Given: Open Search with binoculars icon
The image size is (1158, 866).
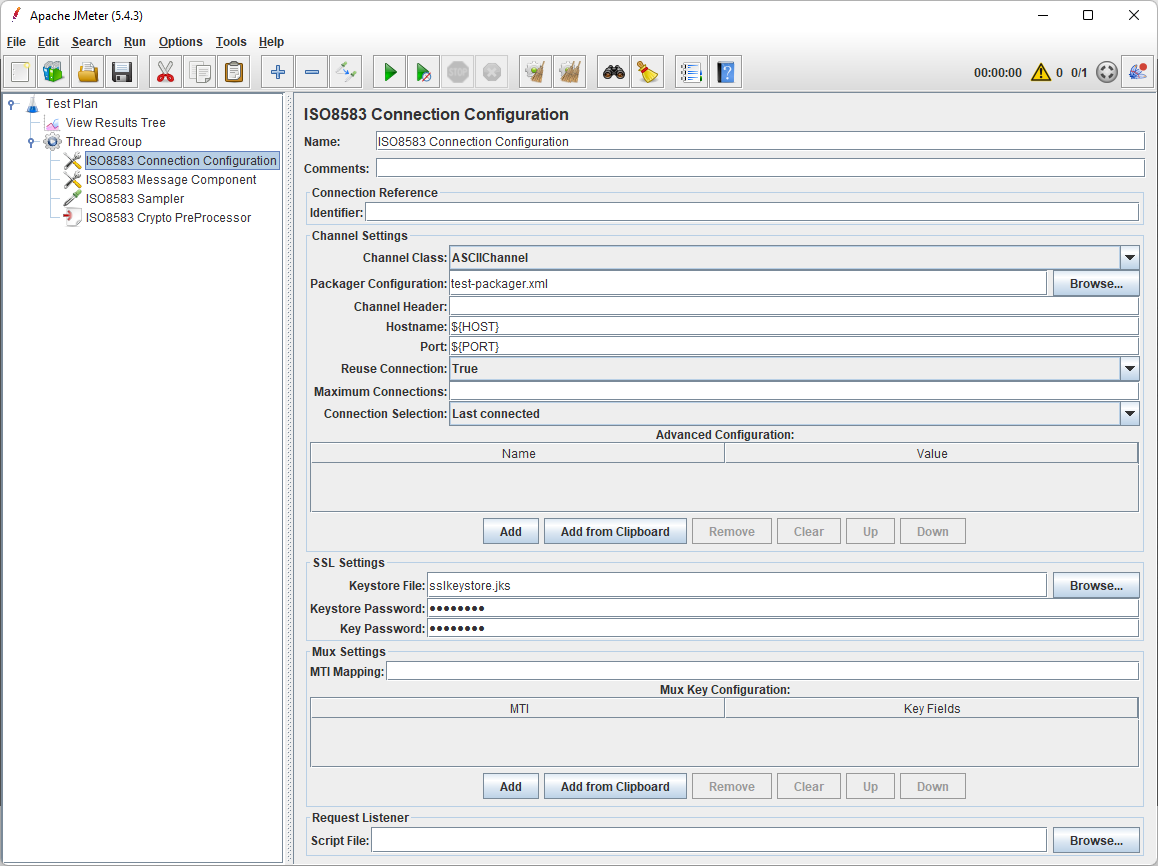Looking at the screenshot, I should (x=614, y=72).
